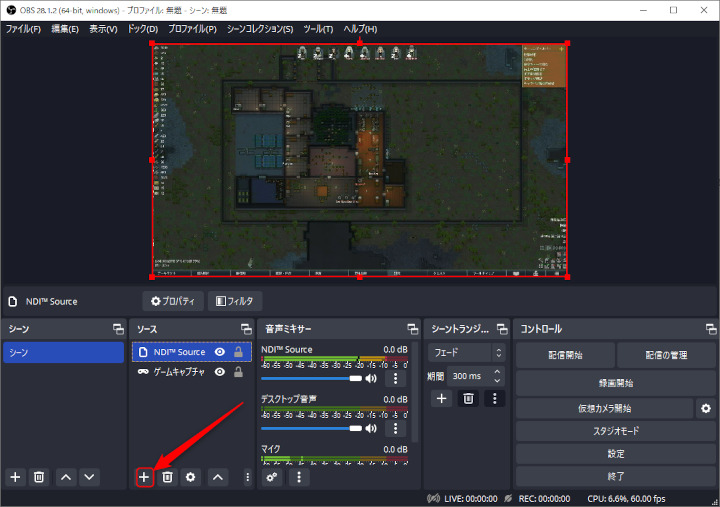Screen dimensions: 720x507
Task: Delete the selected scene with the trash icon
Action: (x=39, y=477)
